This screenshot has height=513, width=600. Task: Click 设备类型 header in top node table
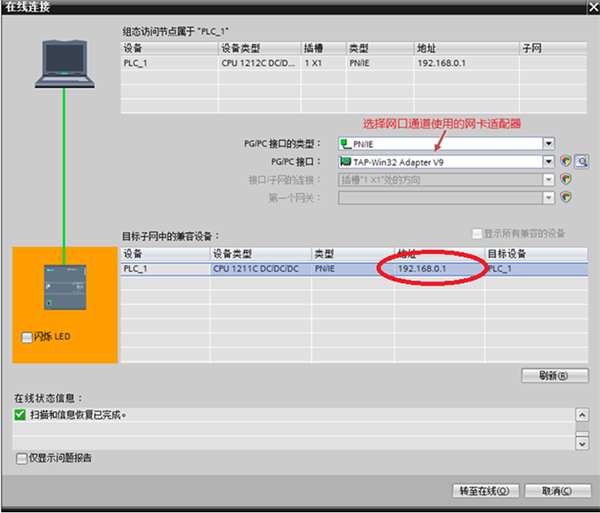[258, 47]
